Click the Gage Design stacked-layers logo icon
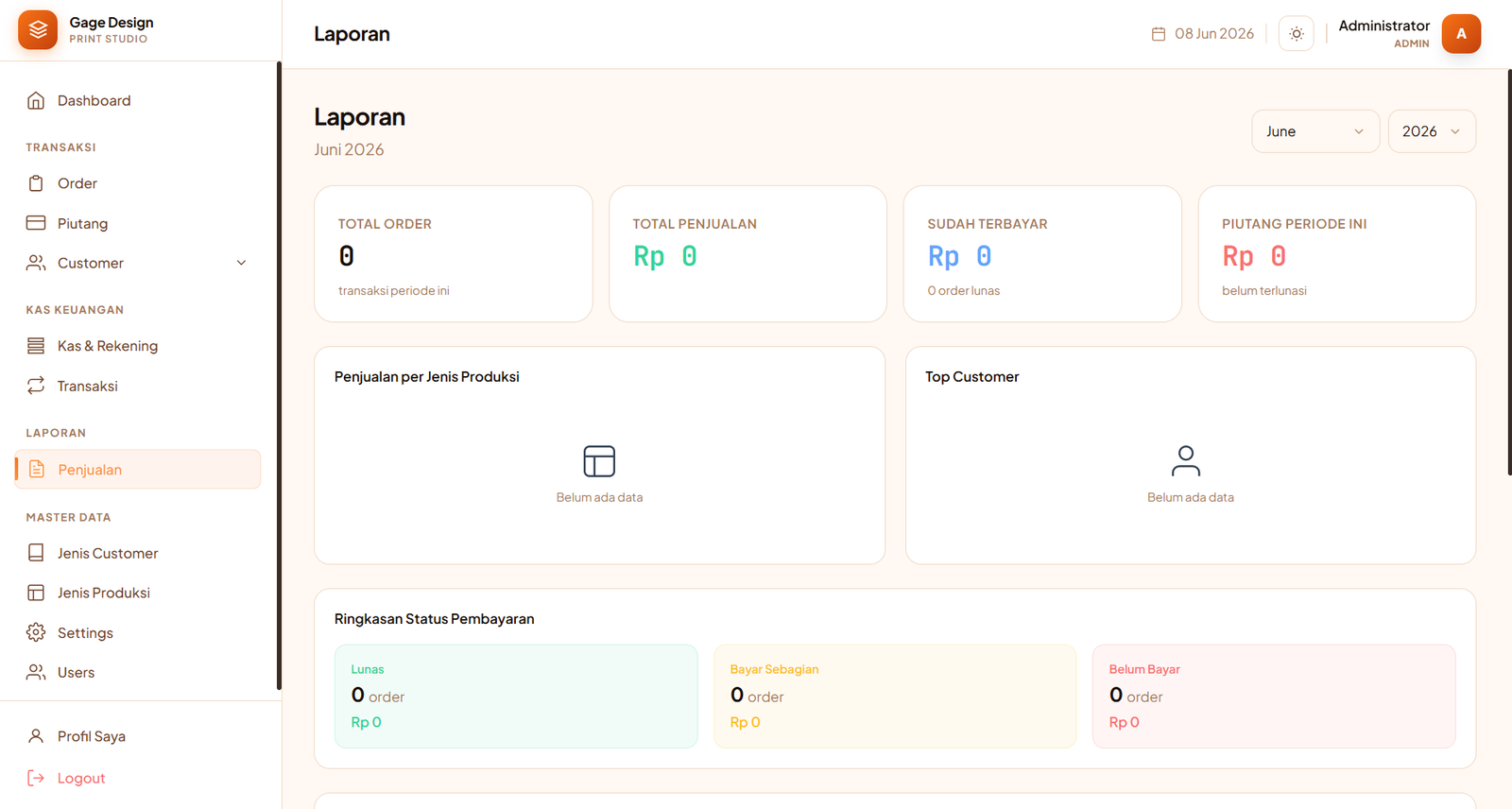The height and width of the screenshot is (809, 1512). [x=38, y=30]
